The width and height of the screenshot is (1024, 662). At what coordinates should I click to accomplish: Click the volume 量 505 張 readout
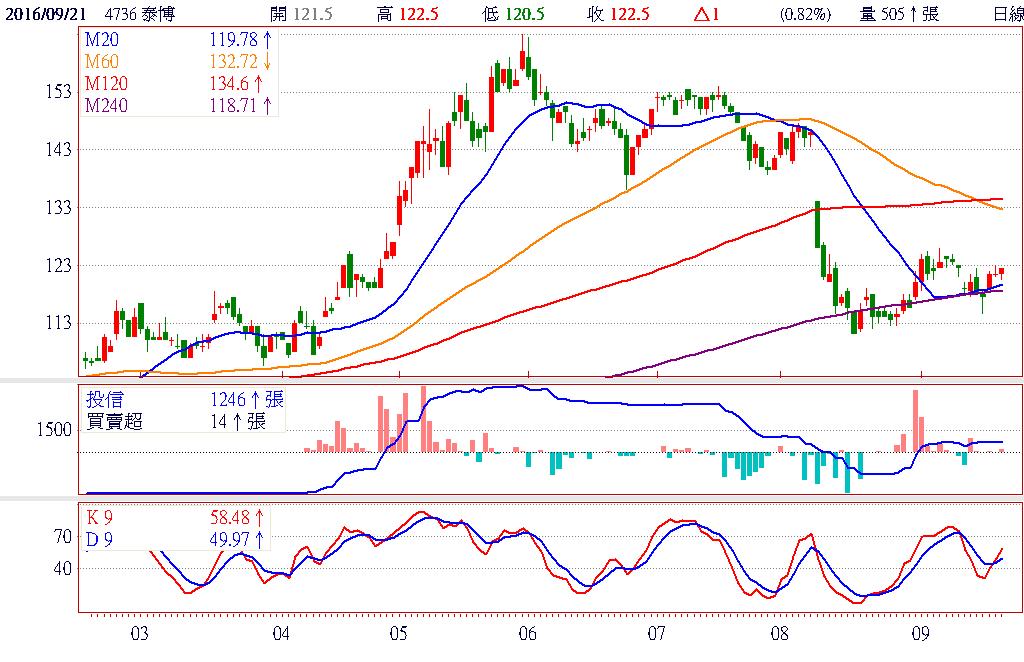(x=899, y=14)
